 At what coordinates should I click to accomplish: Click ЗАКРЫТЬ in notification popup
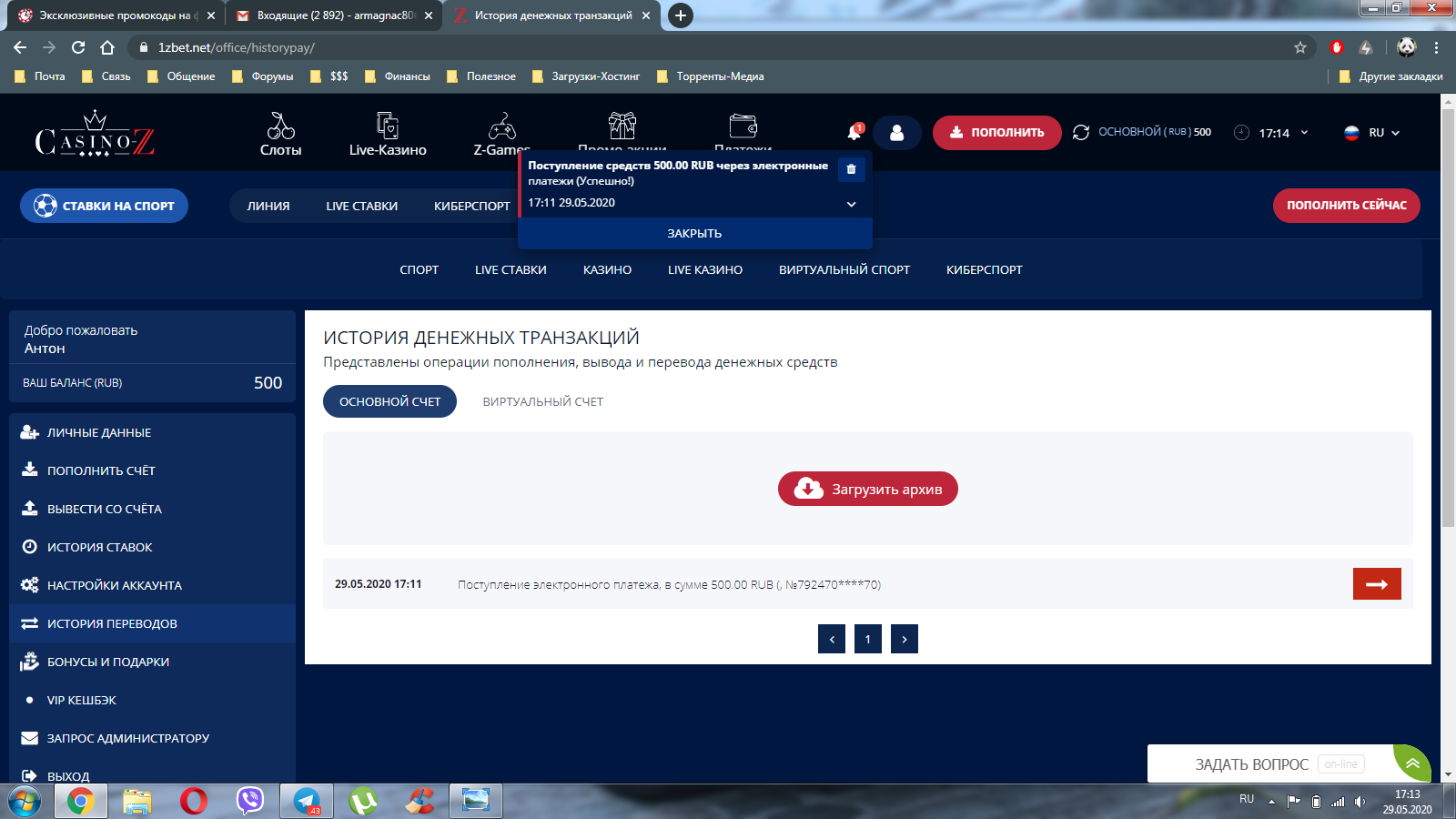(694, 233)
